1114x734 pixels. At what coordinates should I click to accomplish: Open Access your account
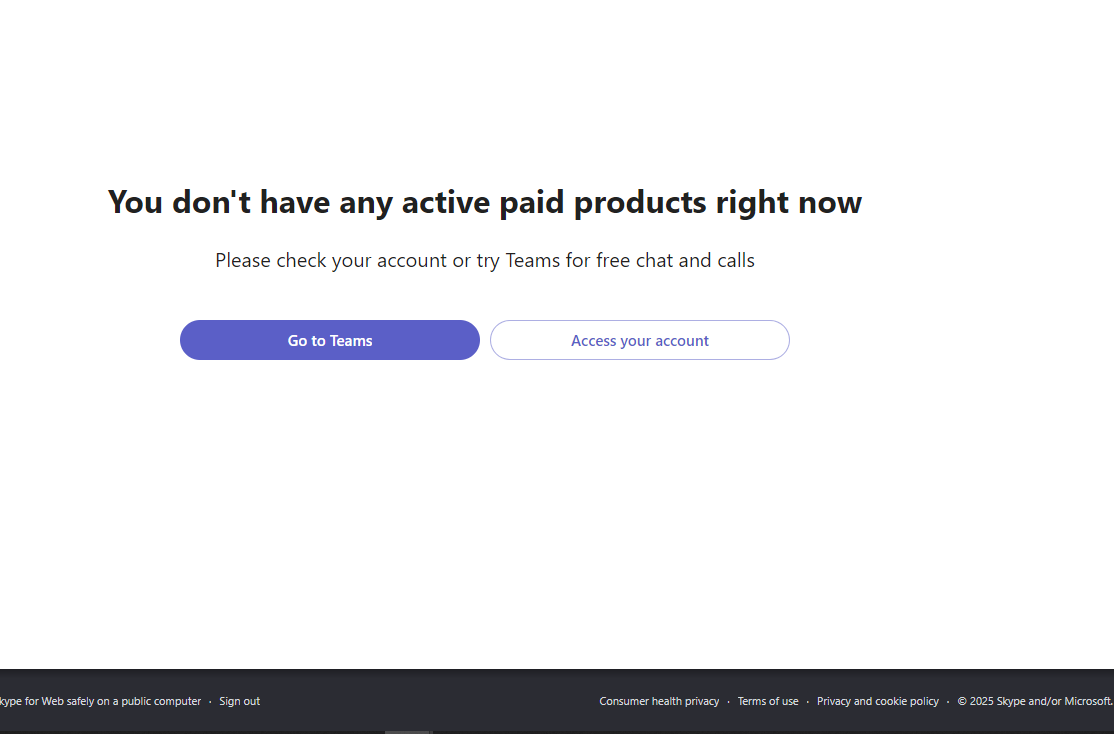click(x=639, y=340)
